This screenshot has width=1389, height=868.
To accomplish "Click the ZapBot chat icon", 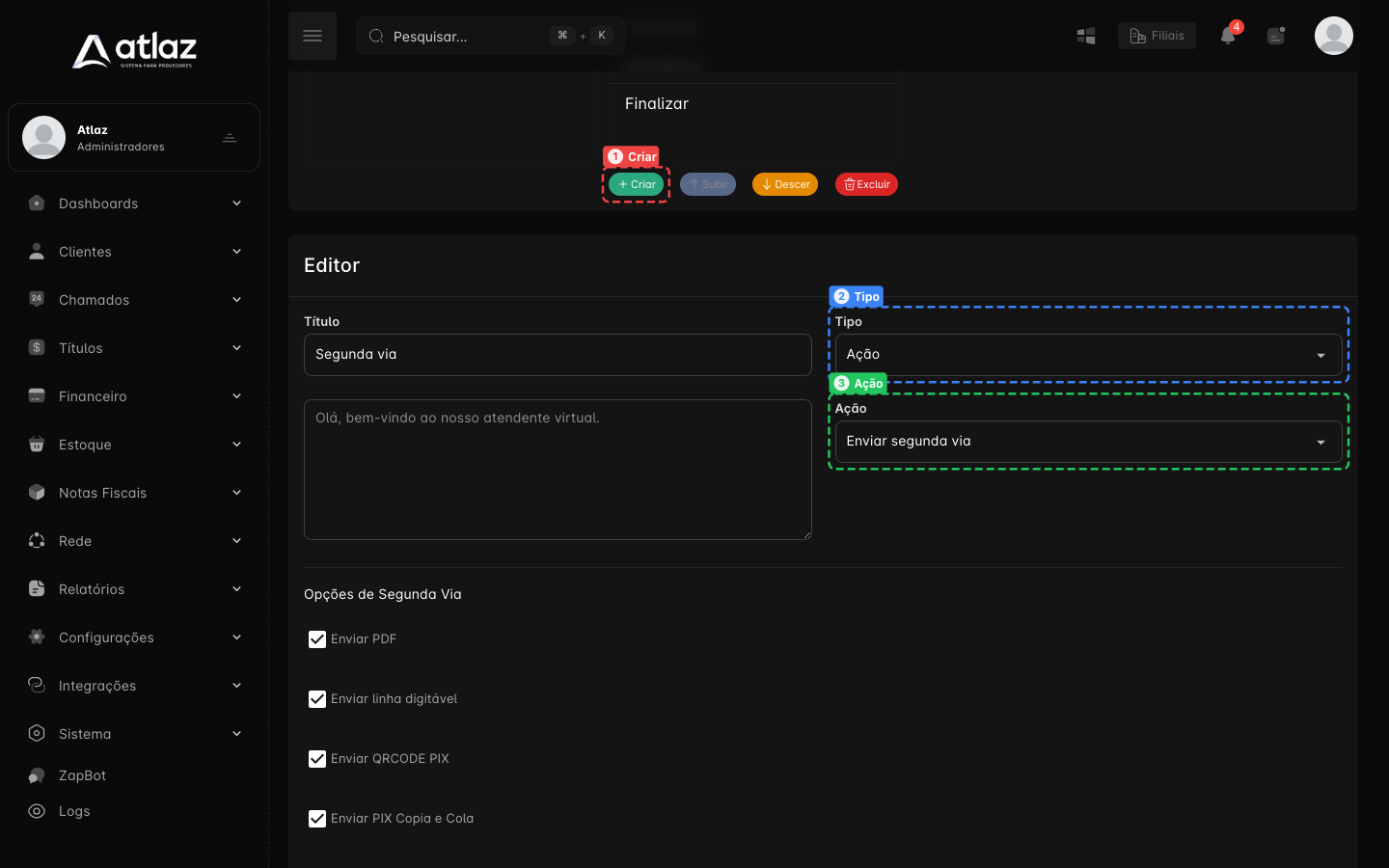I will [37, 775].
